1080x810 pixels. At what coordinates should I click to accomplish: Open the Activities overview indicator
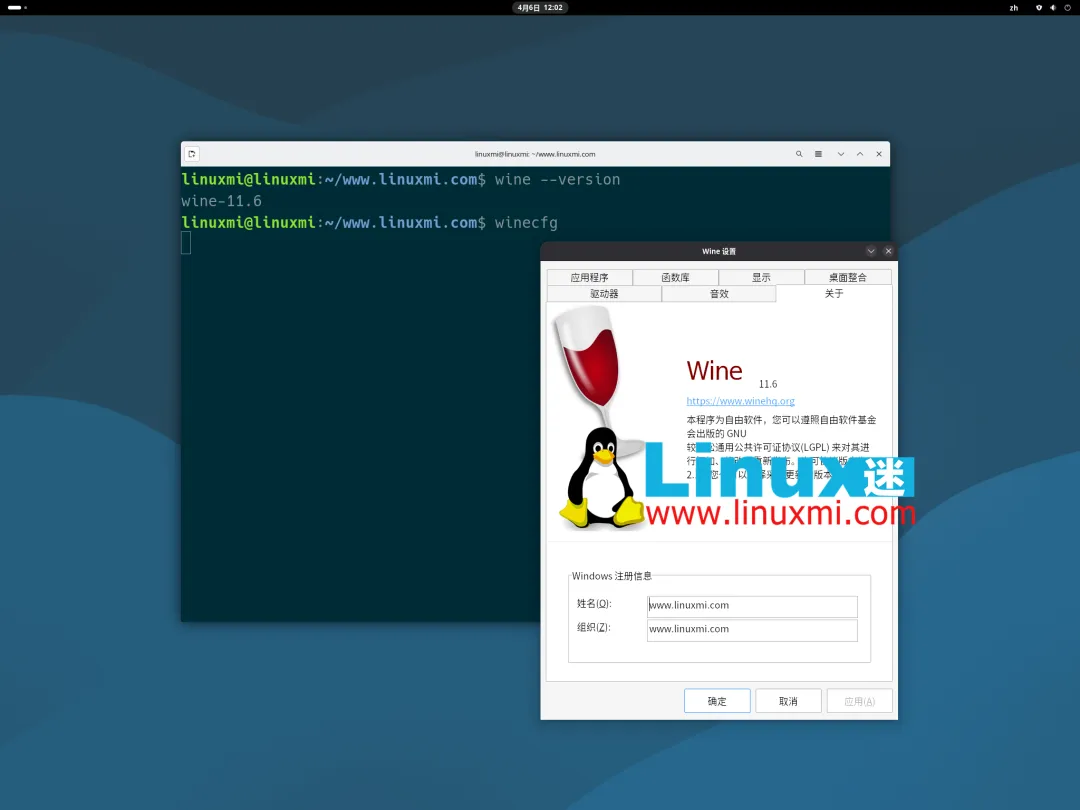click(17, 8)
